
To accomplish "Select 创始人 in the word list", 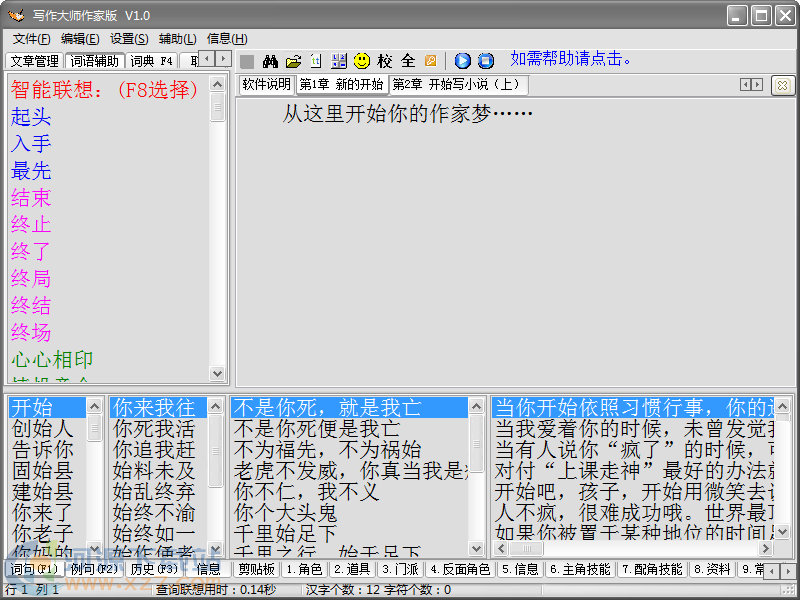I will 43,428.
